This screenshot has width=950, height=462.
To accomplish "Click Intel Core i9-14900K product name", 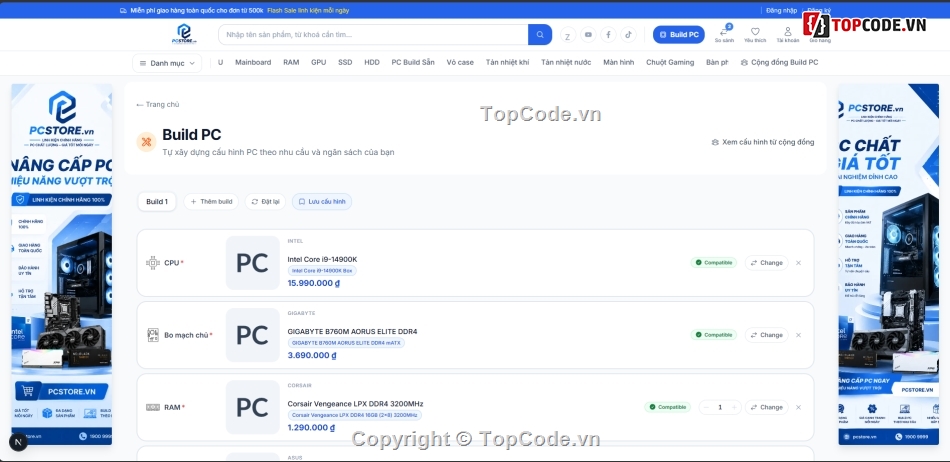I will pyautogui.click(x=322, y=259).
